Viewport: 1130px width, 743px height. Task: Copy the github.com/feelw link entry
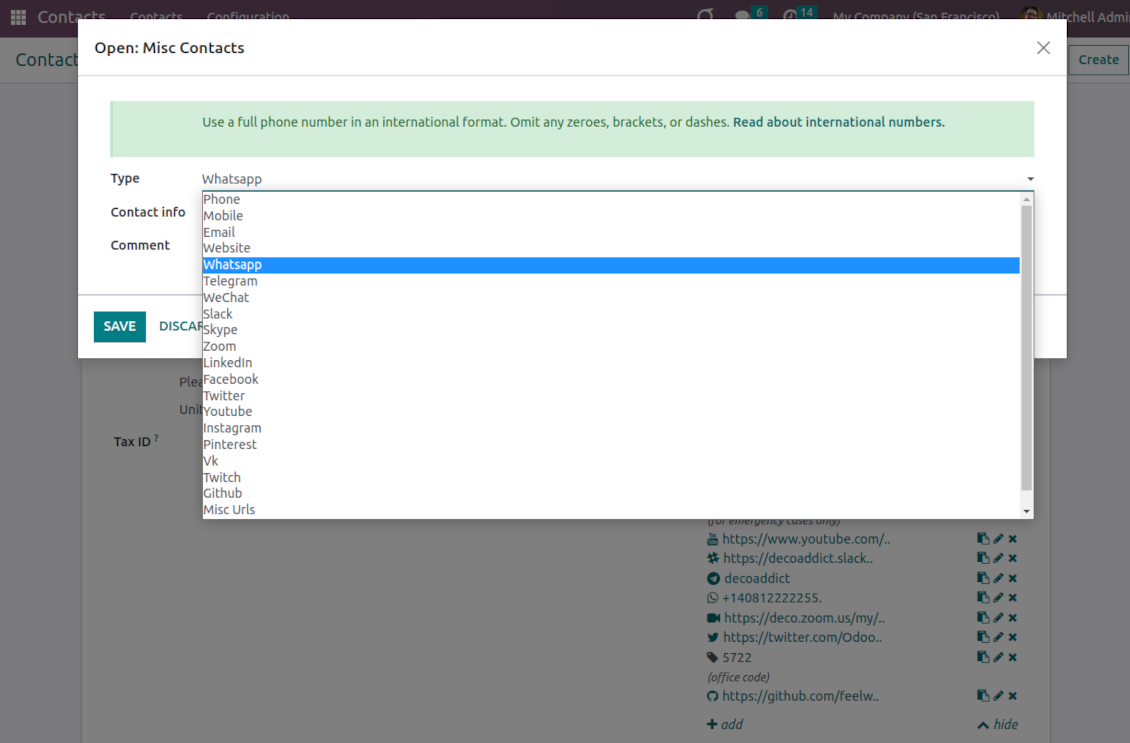(x=982, y=696)
